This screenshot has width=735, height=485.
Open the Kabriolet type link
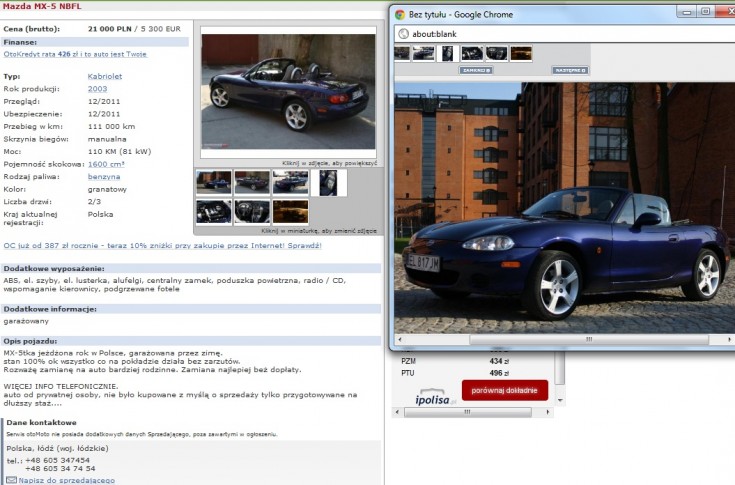(105, 76)
